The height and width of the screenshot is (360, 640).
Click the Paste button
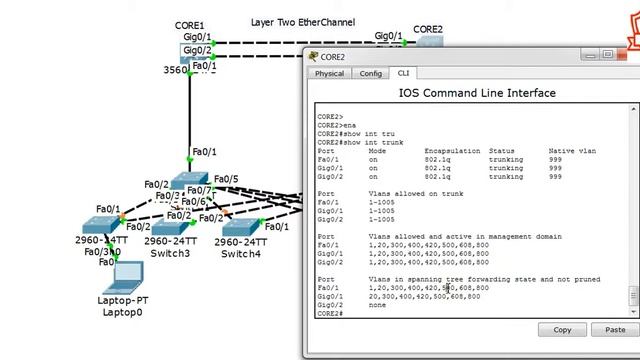coord(615,330)
